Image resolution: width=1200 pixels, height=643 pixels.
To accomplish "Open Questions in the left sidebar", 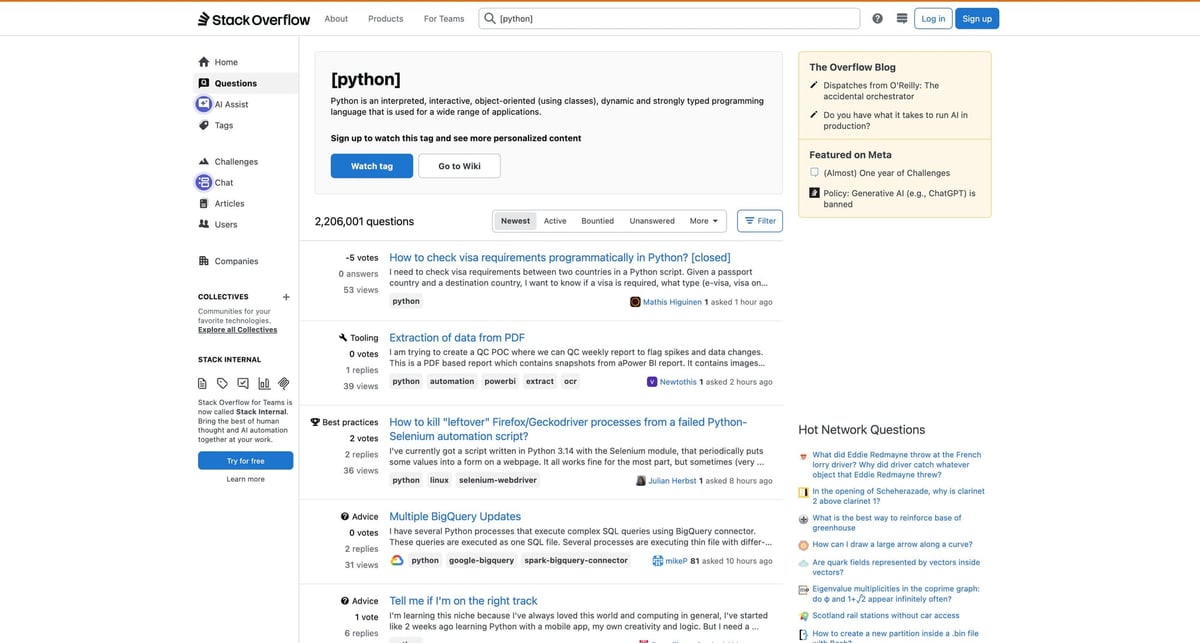I will pos(245,83).
